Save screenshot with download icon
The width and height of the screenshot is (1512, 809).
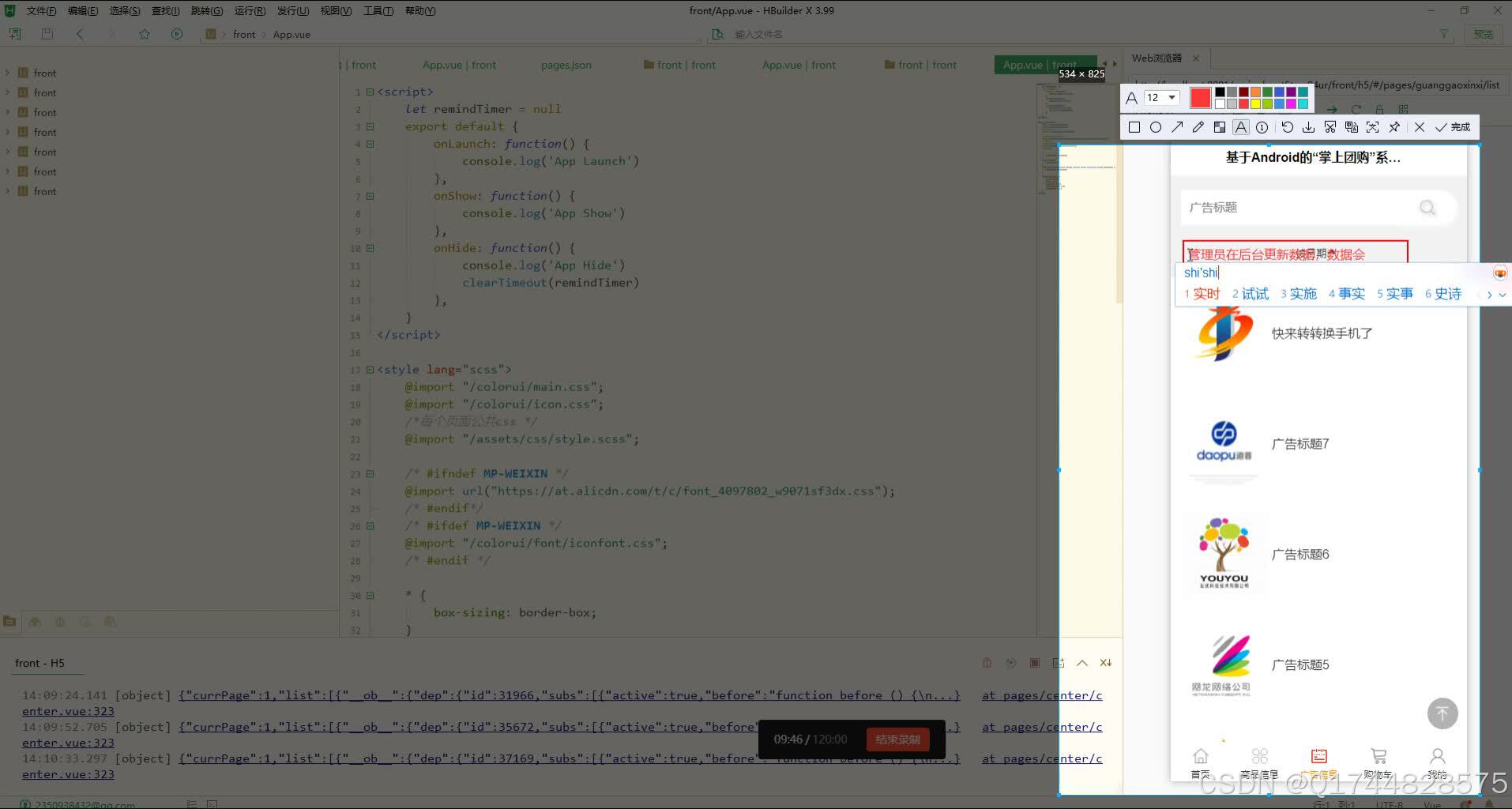tap(1309, 127)
